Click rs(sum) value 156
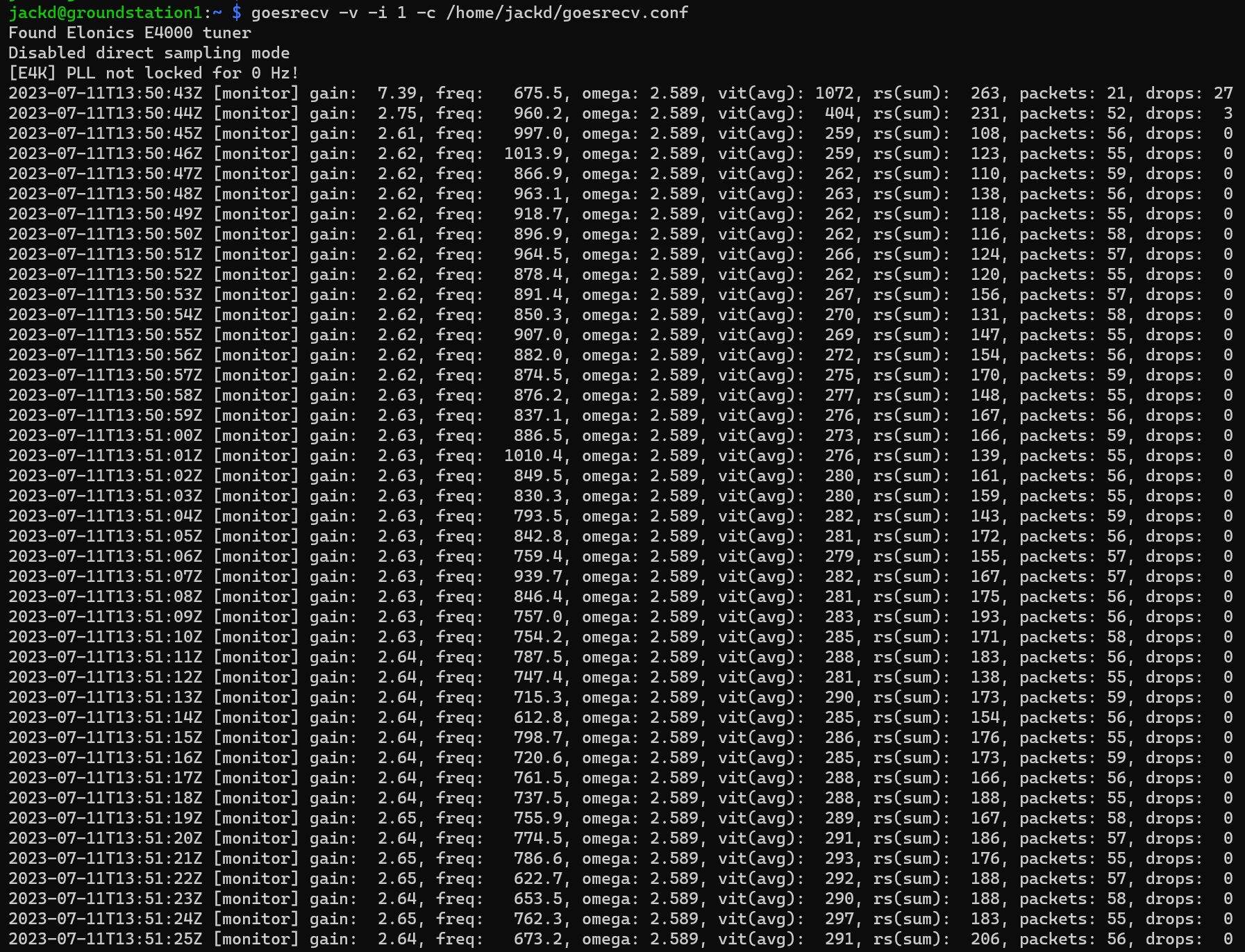The image size is (1245, 952). 985,294
